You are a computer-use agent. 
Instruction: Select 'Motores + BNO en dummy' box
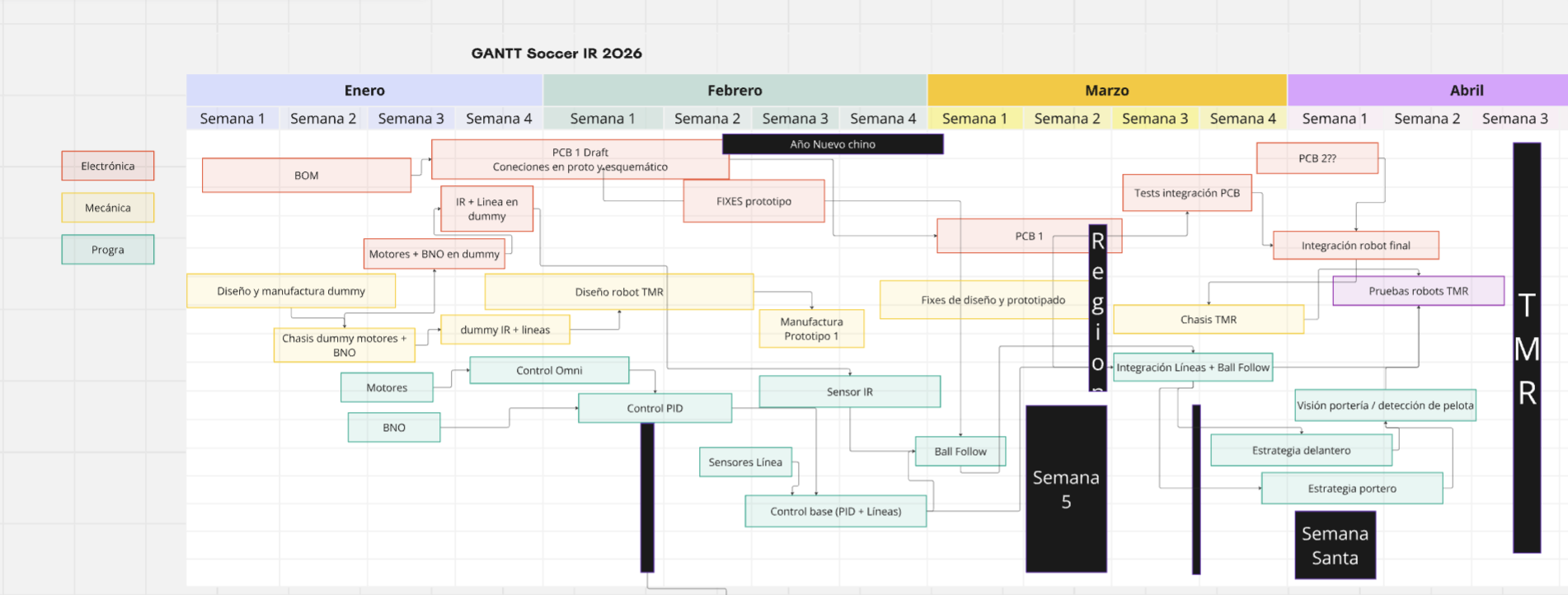[434, 254]
